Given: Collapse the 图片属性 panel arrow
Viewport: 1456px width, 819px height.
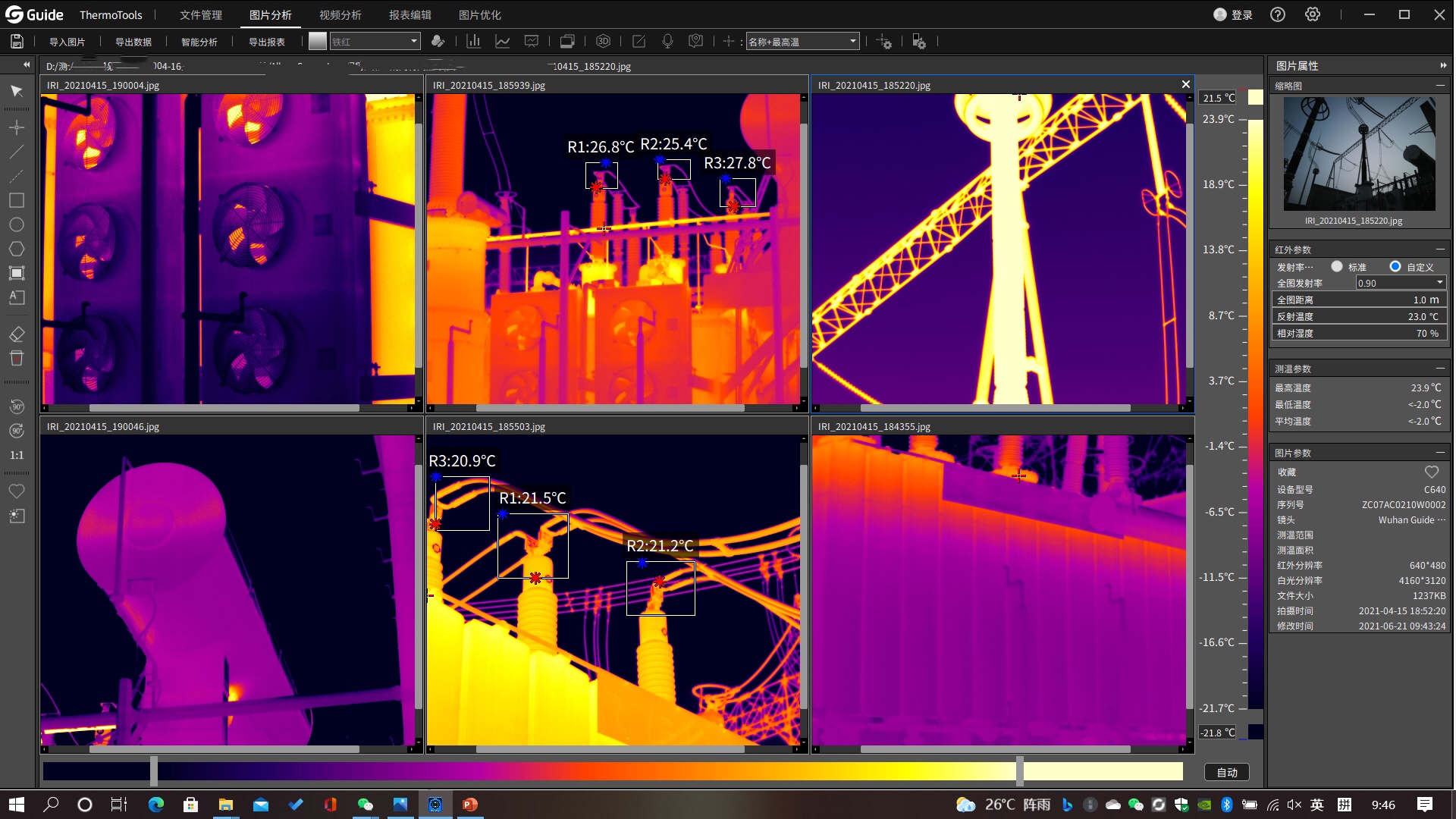Looking at the screenshot, I should pos(1443,66).
